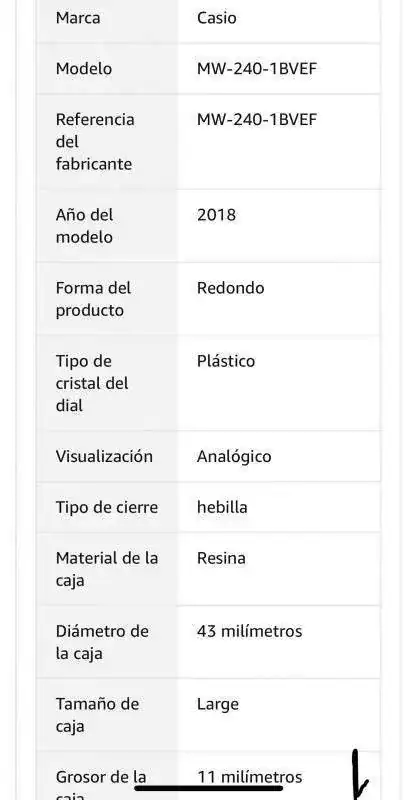Select MW-240-1BVEF in Referencia row
Screen dimensions: 417x800
tap(257, 119)
